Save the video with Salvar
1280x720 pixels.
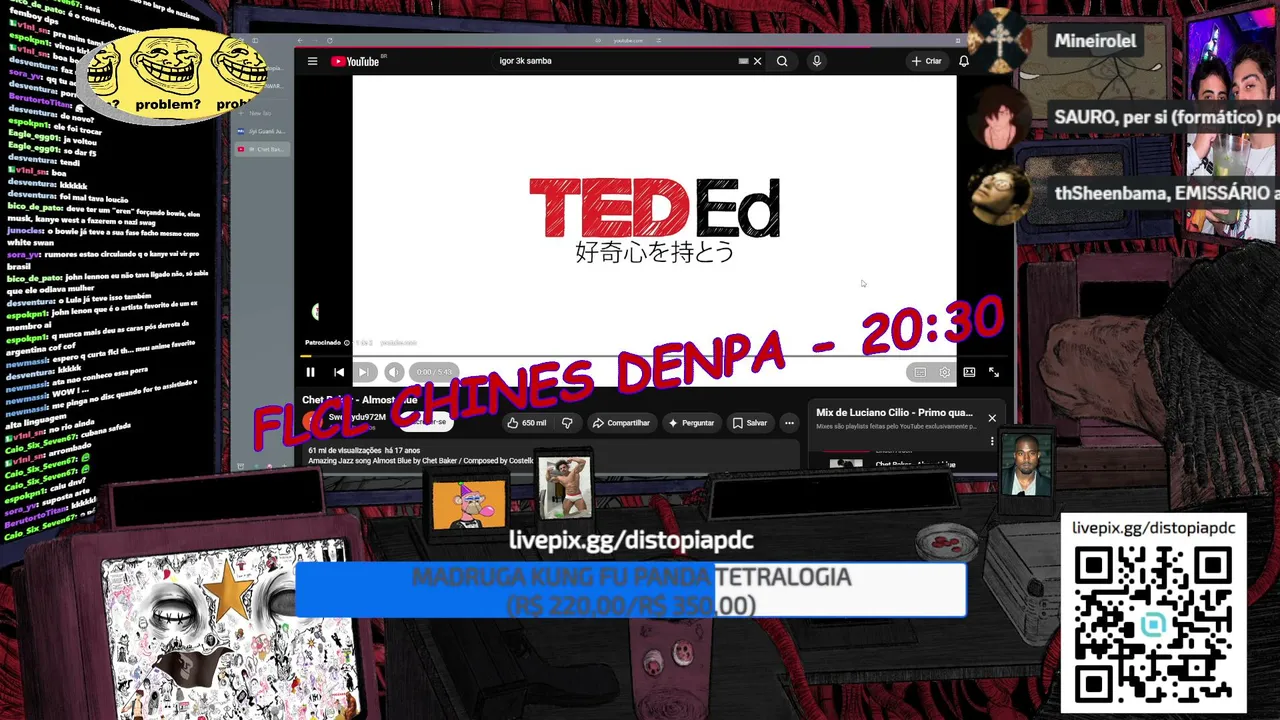click(750, 423)
